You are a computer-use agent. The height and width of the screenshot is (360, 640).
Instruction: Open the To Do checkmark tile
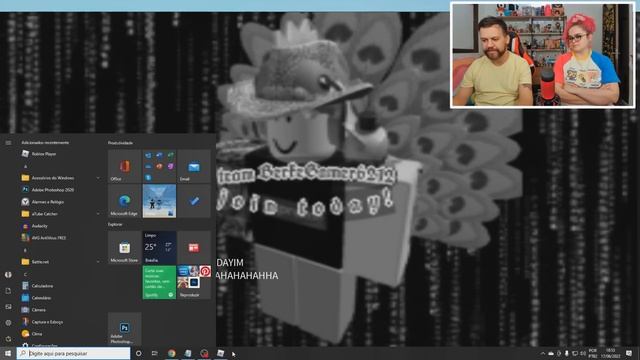click(x=194, y=201)
